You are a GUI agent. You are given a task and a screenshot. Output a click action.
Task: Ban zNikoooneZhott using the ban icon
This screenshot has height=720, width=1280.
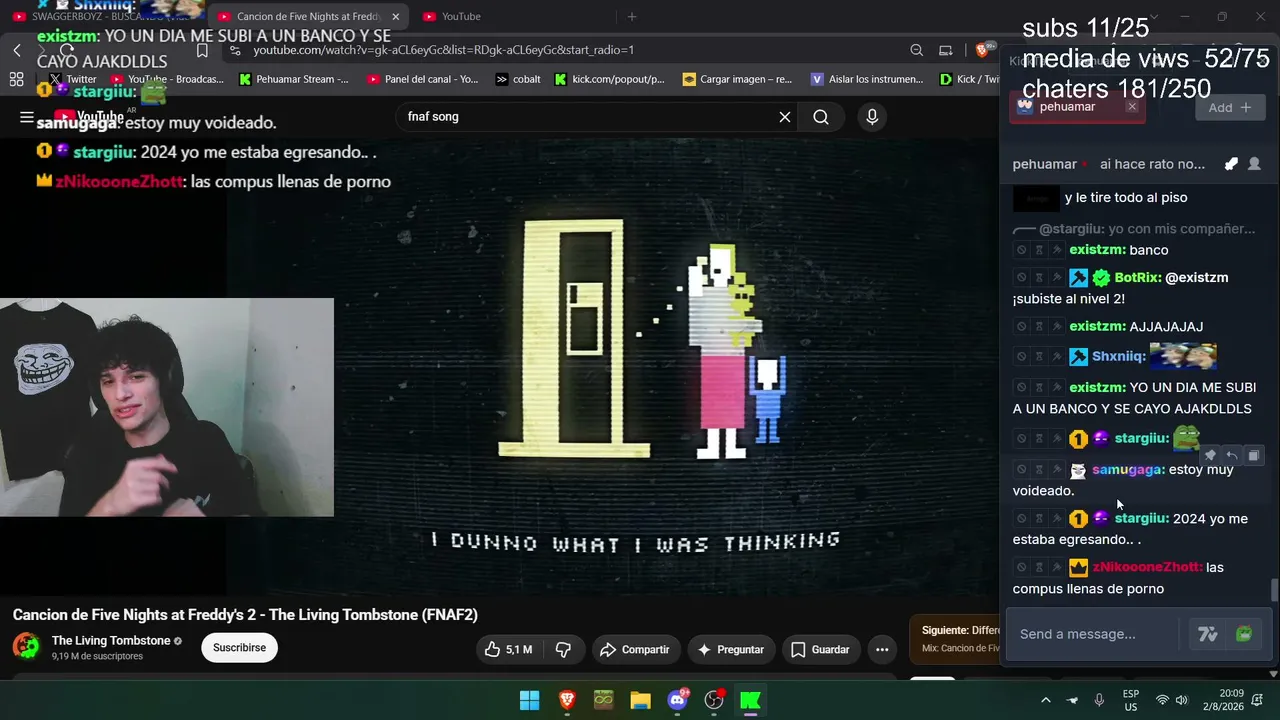point(1021,567)
